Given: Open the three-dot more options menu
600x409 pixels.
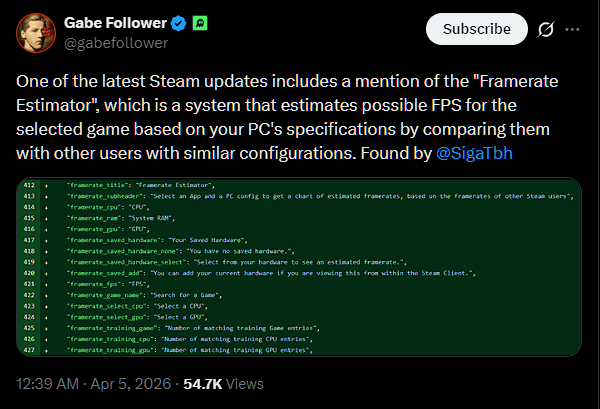Looking at the screenshot, I should click(574, 30).
